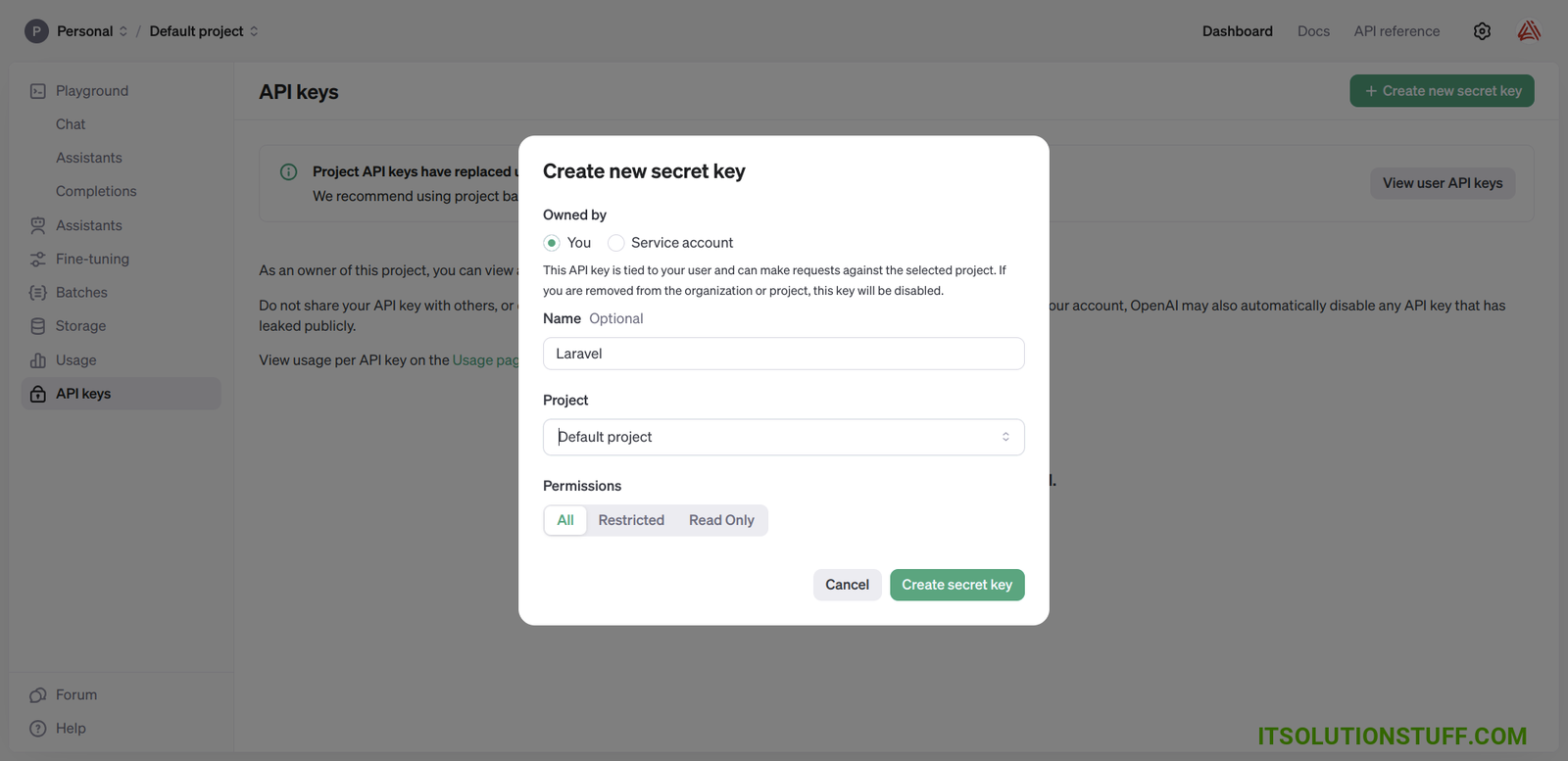
Task: Click the Usage bar chart icon
Action: 38,360
